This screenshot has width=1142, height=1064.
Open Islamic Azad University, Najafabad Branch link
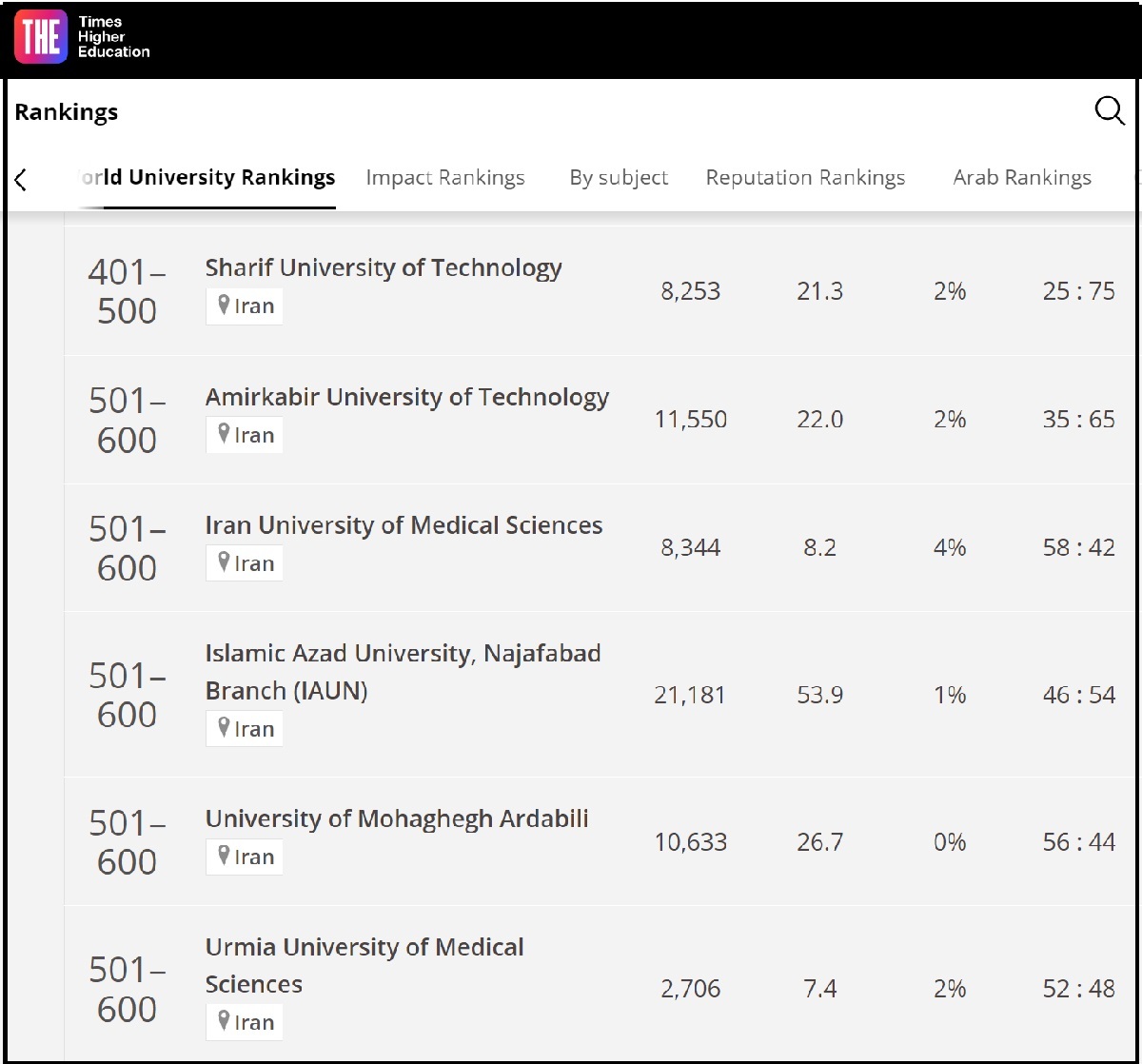pyautogui.click(x=403, y=654)
